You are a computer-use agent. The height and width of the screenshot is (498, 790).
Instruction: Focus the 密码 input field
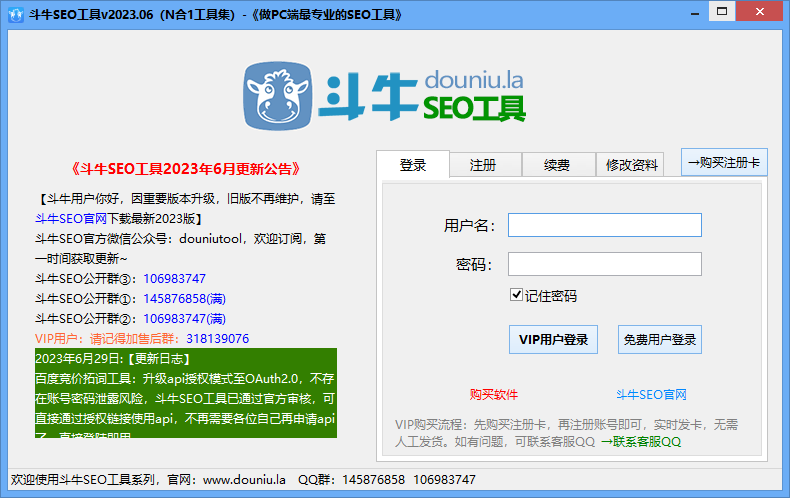(x=605, y=264)
